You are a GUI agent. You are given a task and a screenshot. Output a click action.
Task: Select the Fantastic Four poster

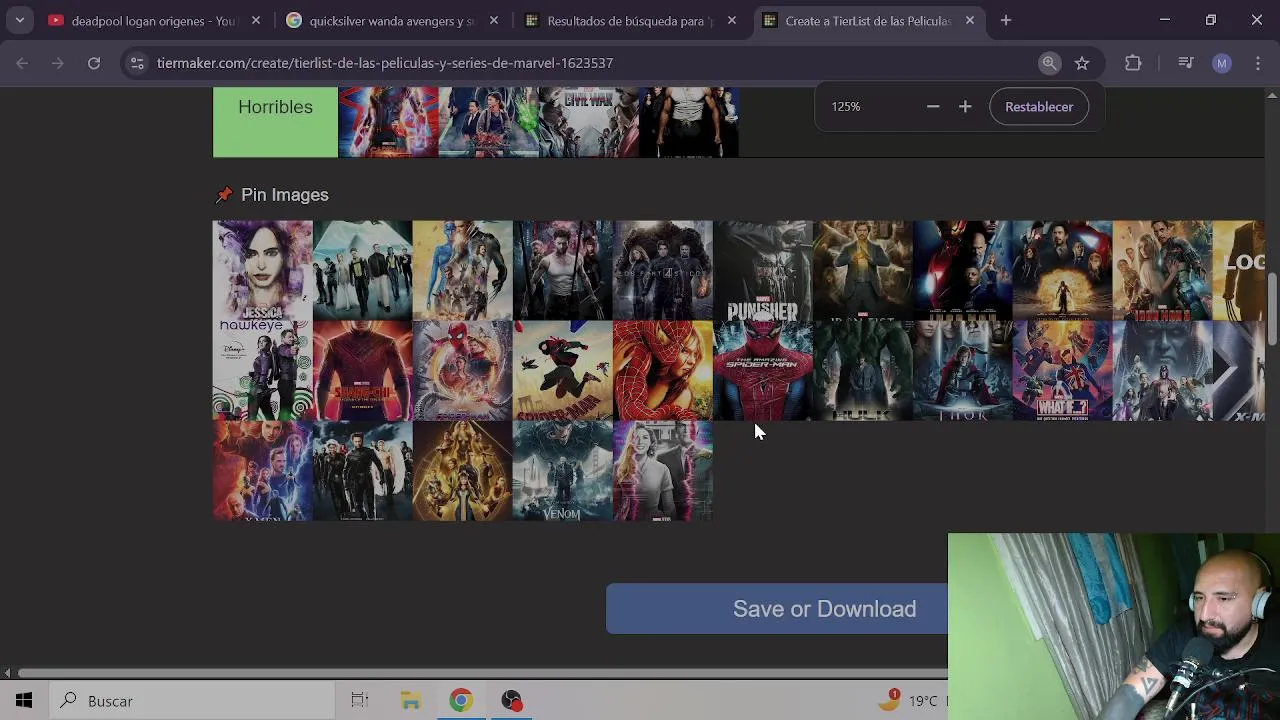click(663, 270)
